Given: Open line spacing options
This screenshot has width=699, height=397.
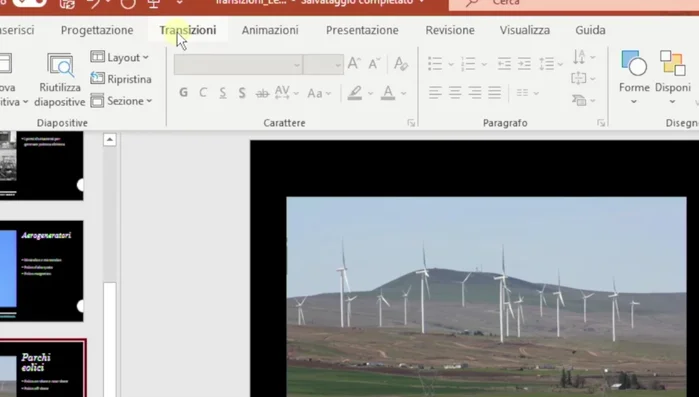Looking at the screenshot, I should 551,64.
